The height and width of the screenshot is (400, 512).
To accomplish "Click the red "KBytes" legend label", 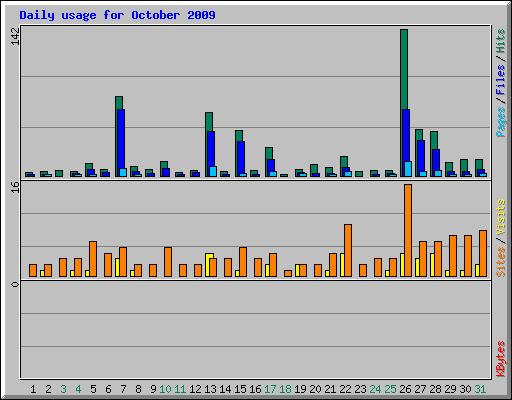I will [500, 359].
